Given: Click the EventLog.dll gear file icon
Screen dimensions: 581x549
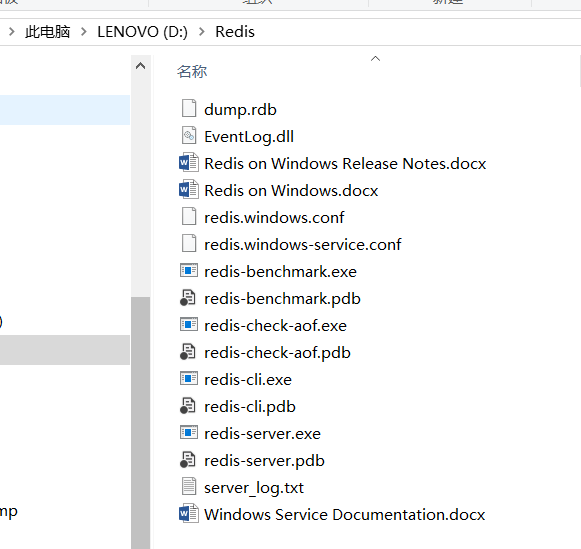Looking at the screenshot, I should click(x=189, y=136).
